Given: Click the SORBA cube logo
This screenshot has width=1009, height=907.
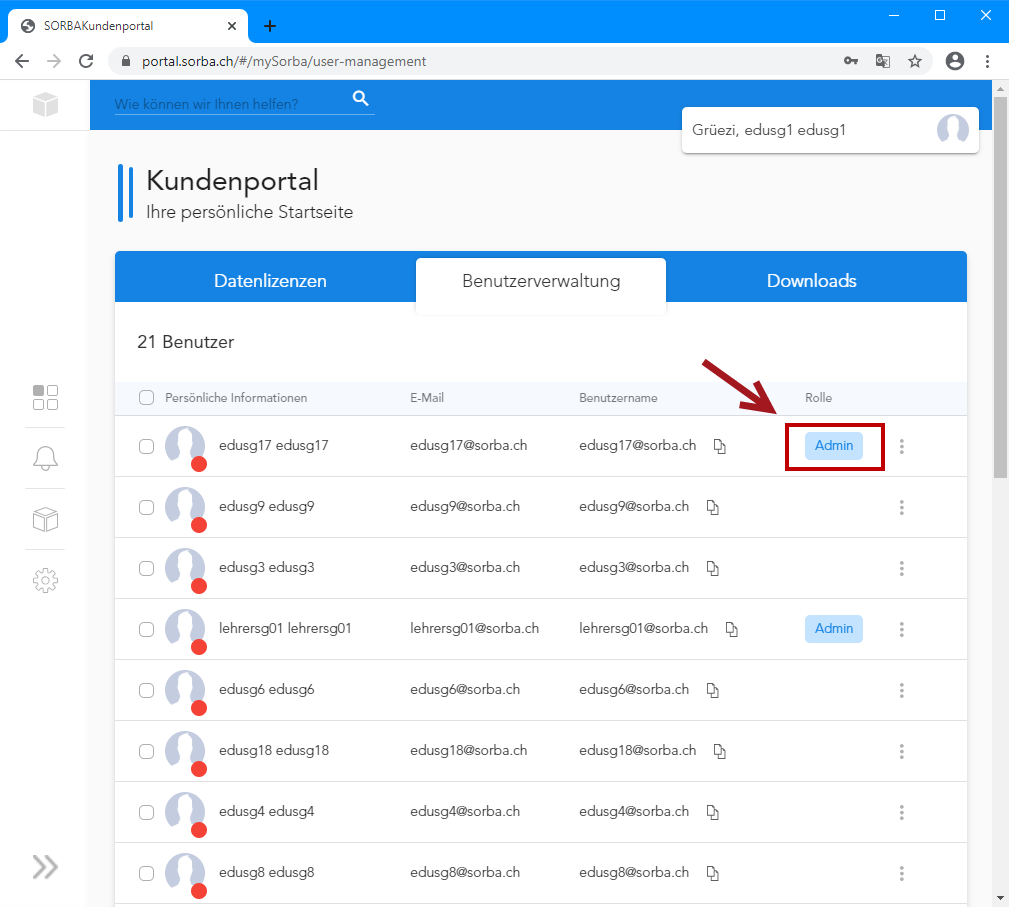Looking at the screenshot, I should [45, 104].
